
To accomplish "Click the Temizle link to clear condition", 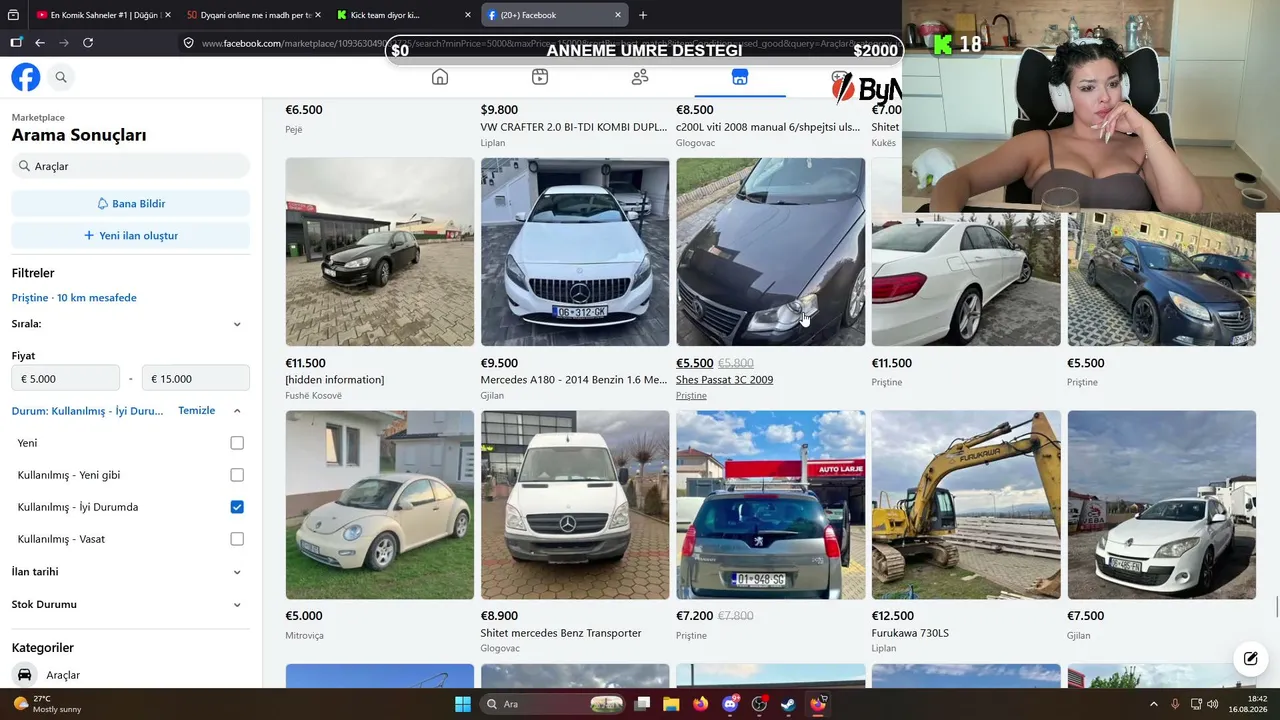I will click(x=197, y=411).
